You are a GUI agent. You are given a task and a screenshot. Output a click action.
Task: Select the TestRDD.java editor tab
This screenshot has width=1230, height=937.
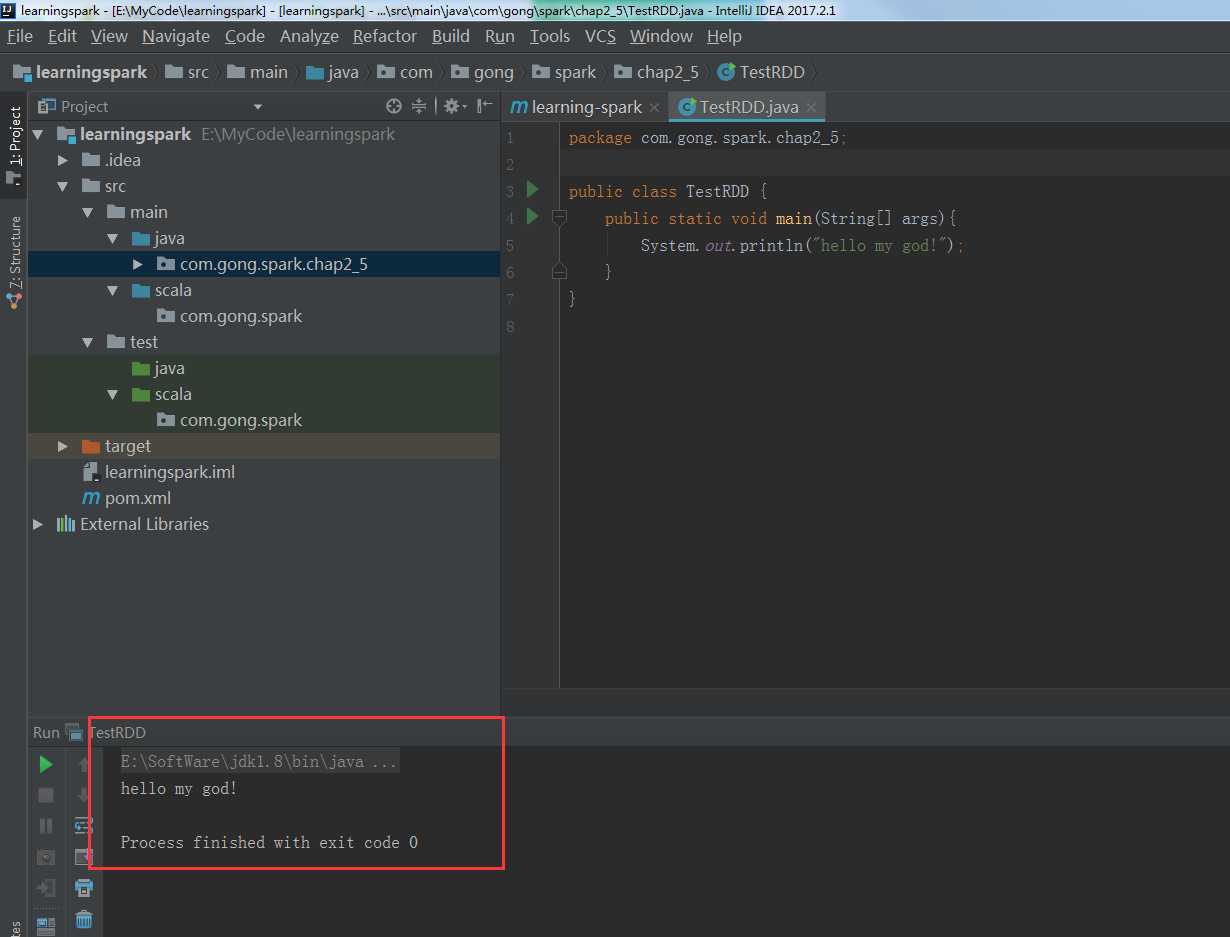coord(748,107)
